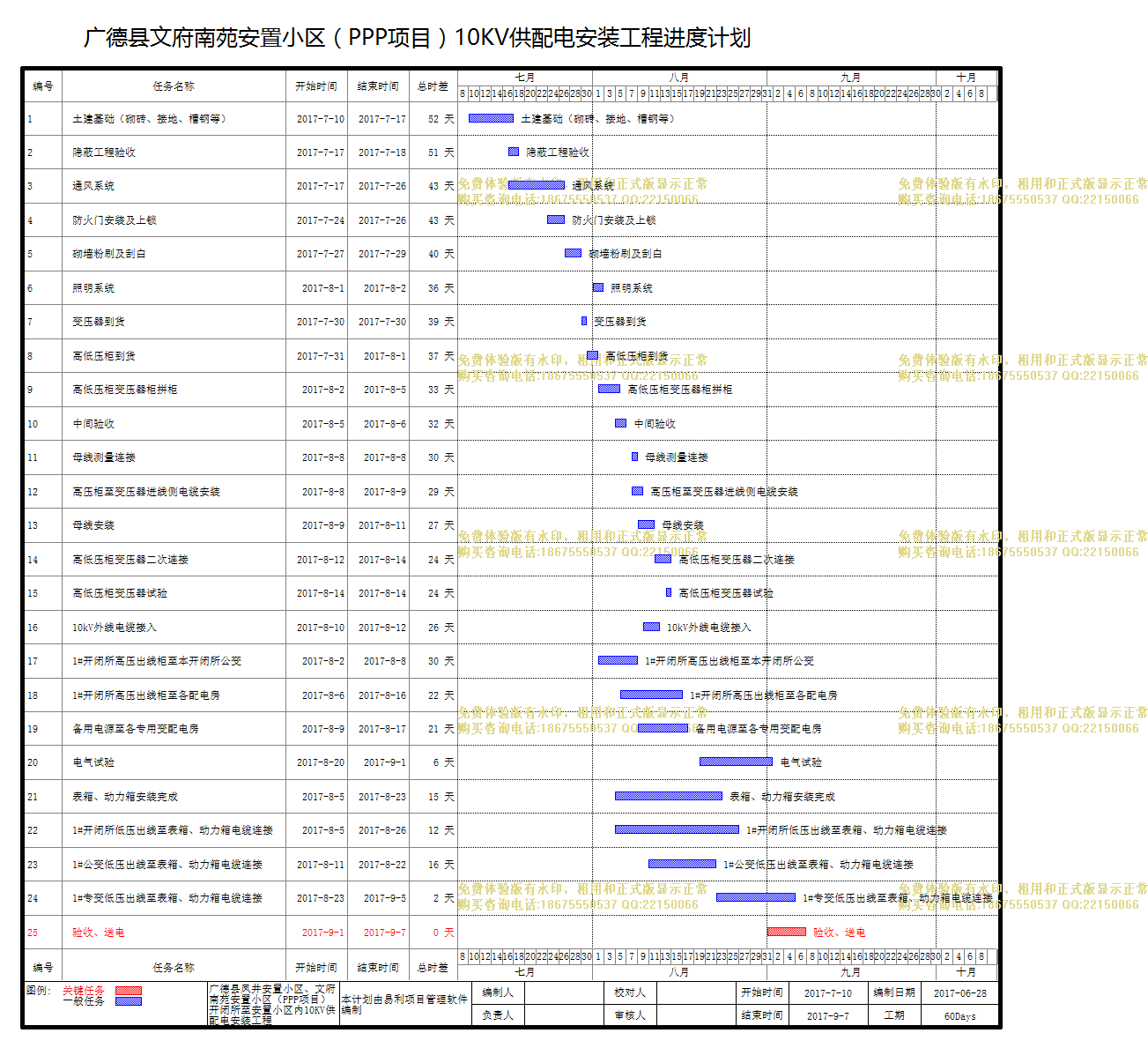Click the 6 天 slack cell in row 20

pyautogui.click(x=443, y=762)
